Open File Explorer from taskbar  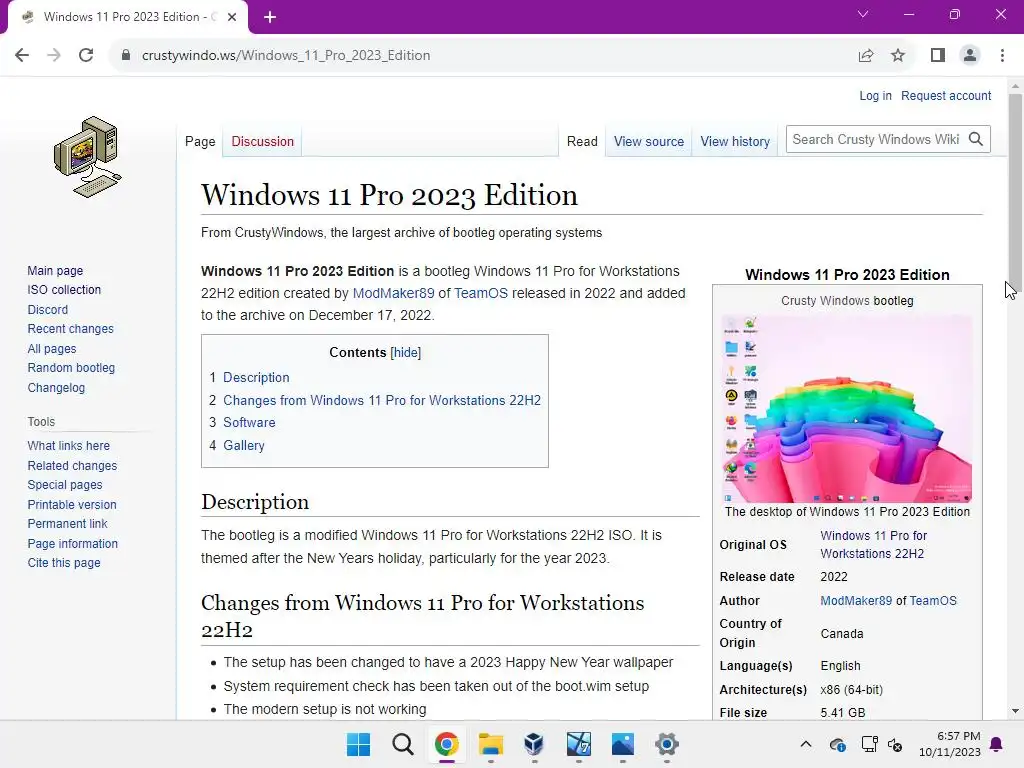[x=490, y=744]
